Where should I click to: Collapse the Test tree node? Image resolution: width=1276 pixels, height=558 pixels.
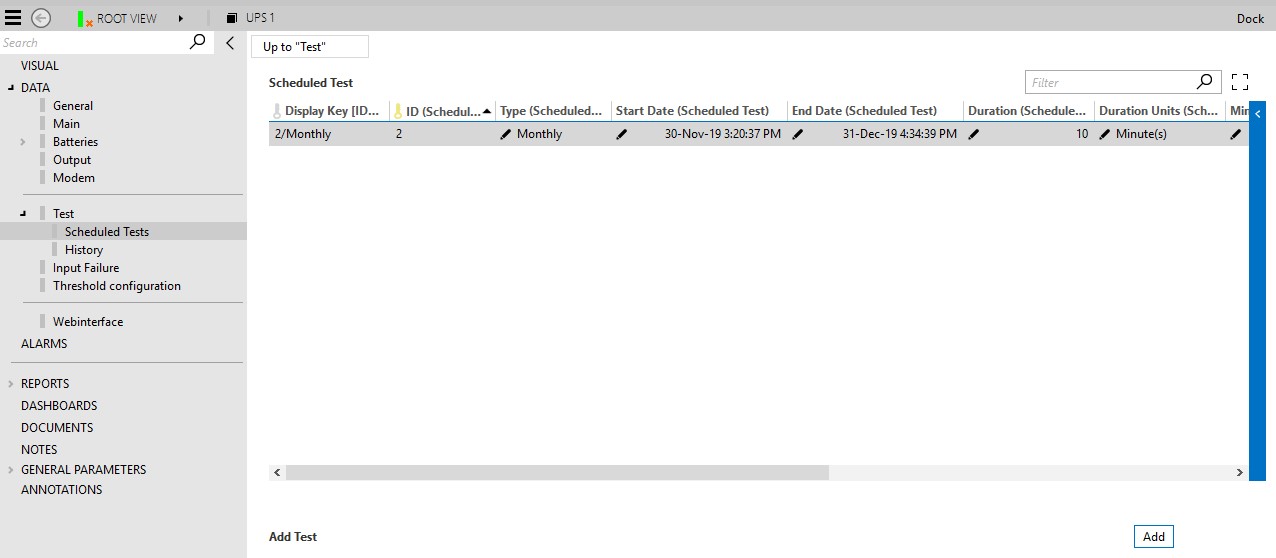[23, 214]
